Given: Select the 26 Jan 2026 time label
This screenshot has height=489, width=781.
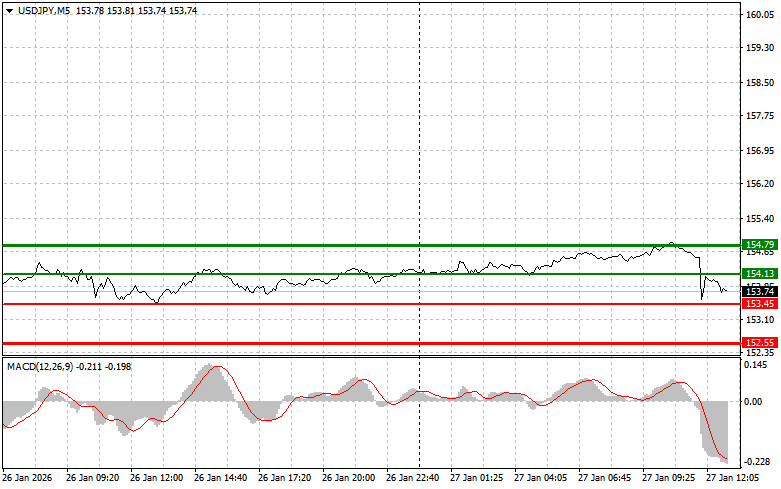Looking at the screenshot, I should [x=27, y=478].
